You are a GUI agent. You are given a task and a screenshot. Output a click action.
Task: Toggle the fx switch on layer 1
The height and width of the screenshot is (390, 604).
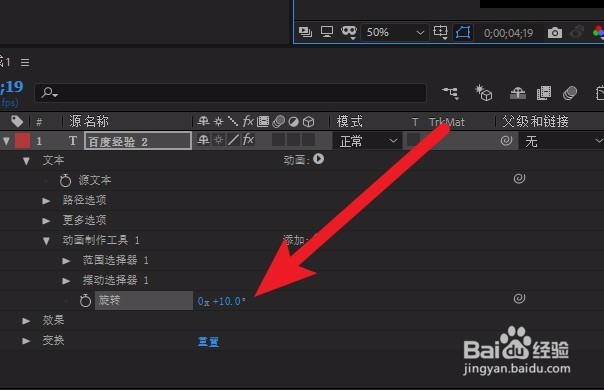248,140
